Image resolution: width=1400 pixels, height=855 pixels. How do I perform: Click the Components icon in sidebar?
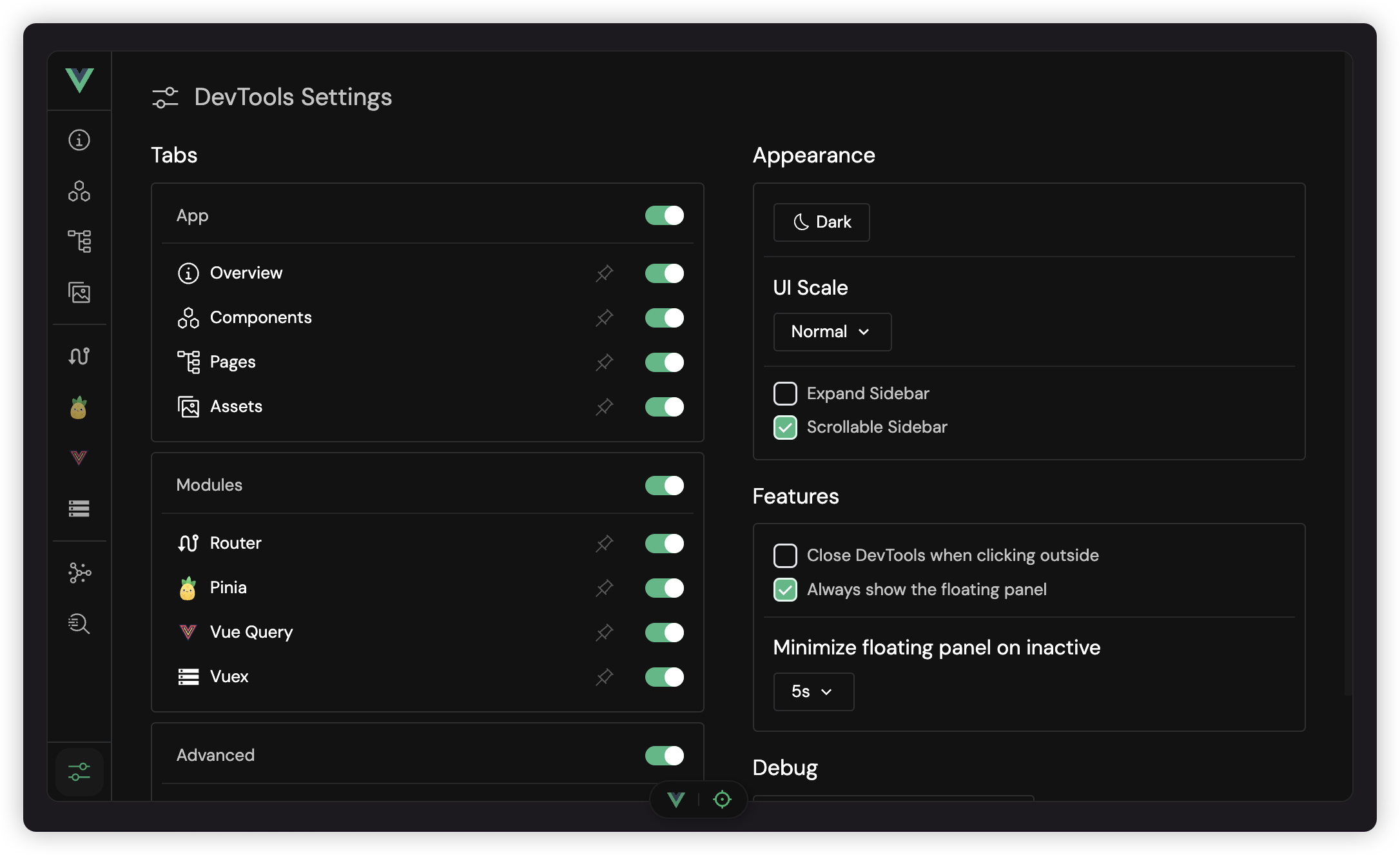(80, 191)
